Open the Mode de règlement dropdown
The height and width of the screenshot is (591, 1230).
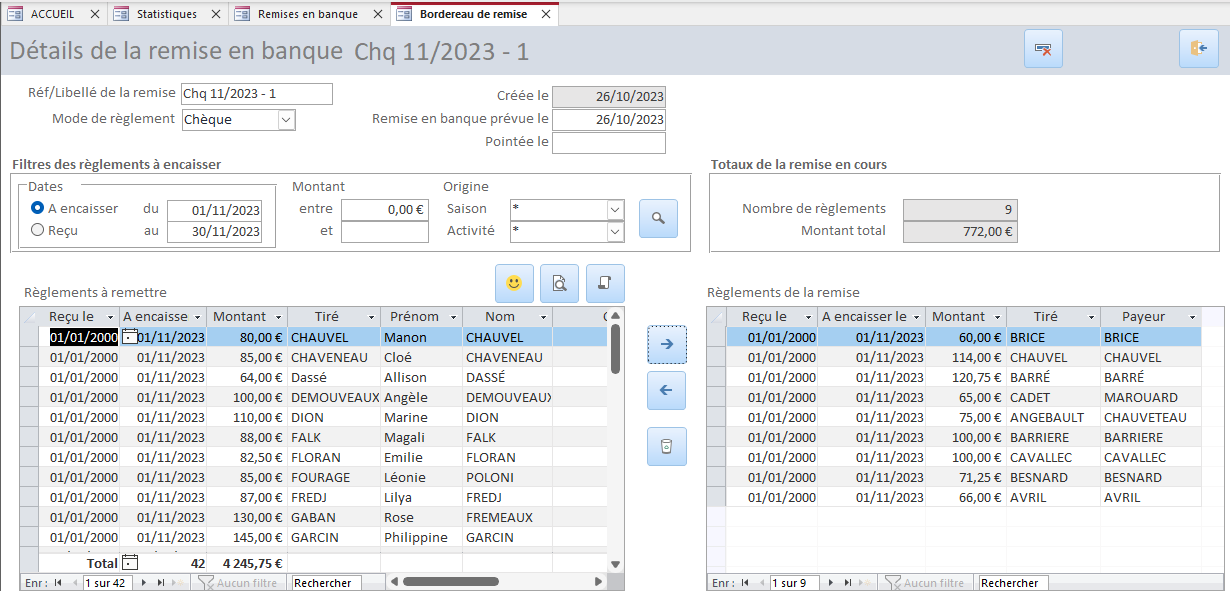click(286, 120)
